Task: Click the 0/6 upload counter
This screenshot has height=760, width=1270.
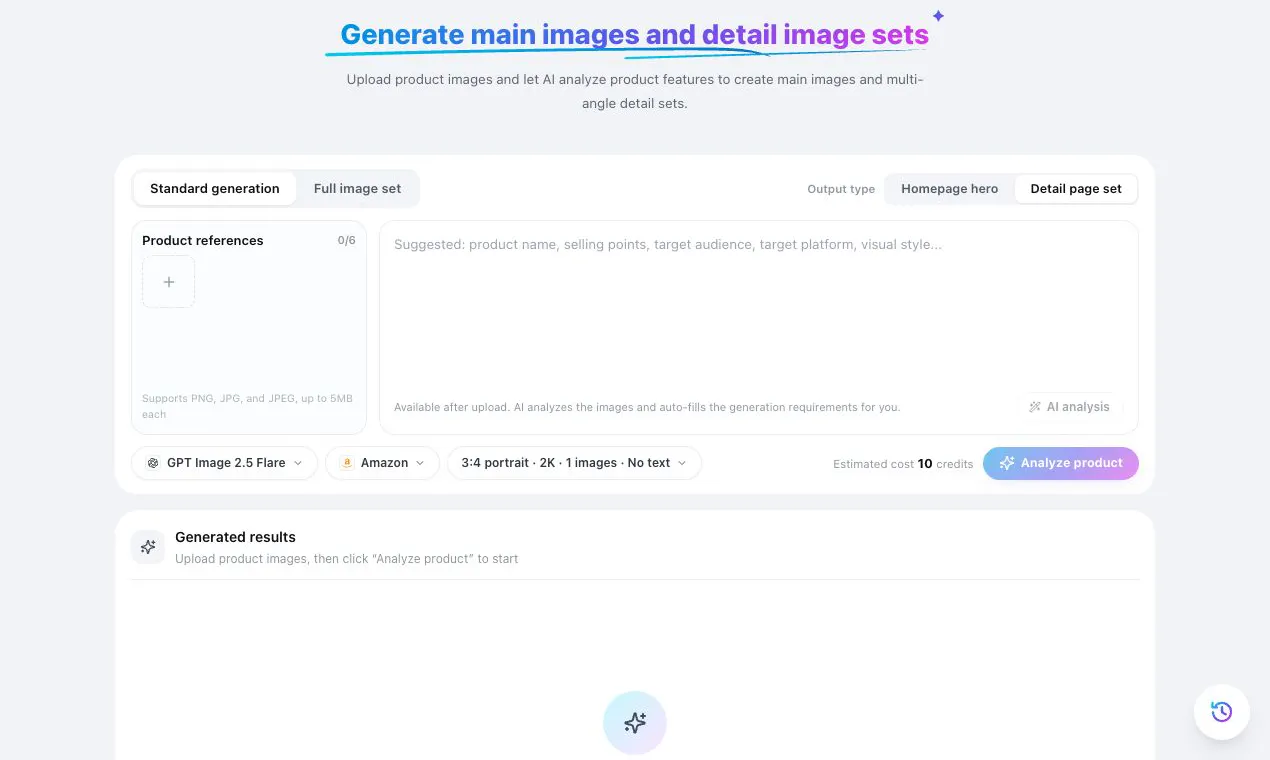Action: 346,240
